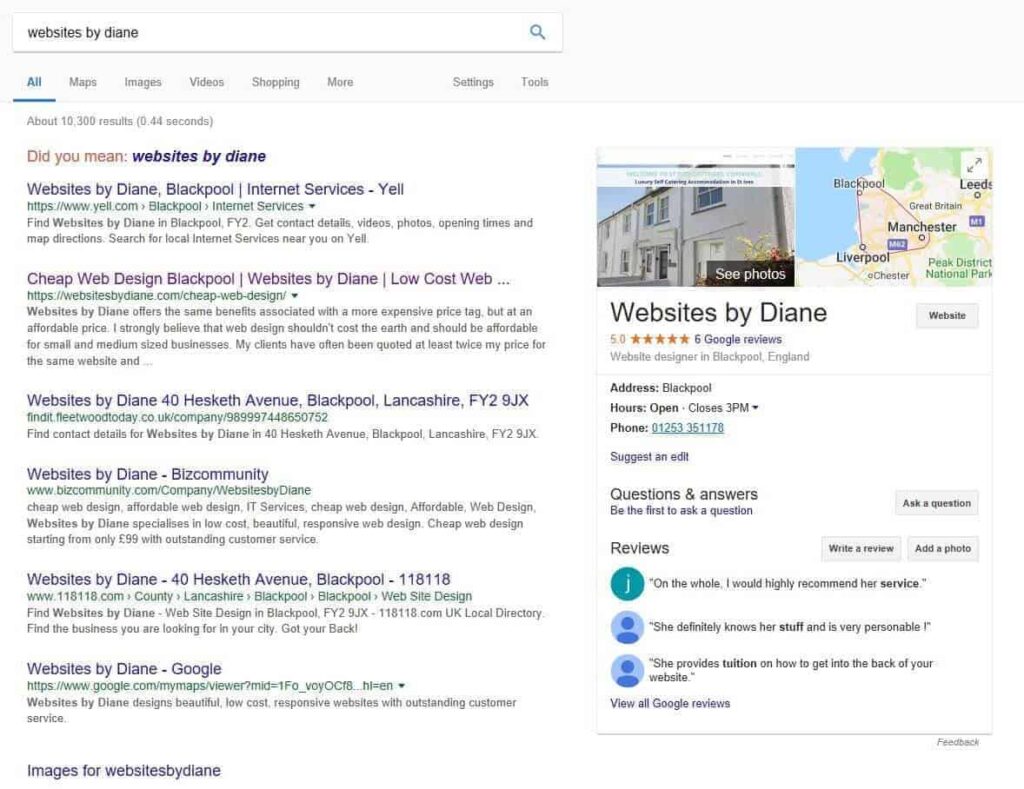The height and width of the screenshot is (789, 1024).
Task: Click 'View all Google reviews'
Action: tap(670, 703)
